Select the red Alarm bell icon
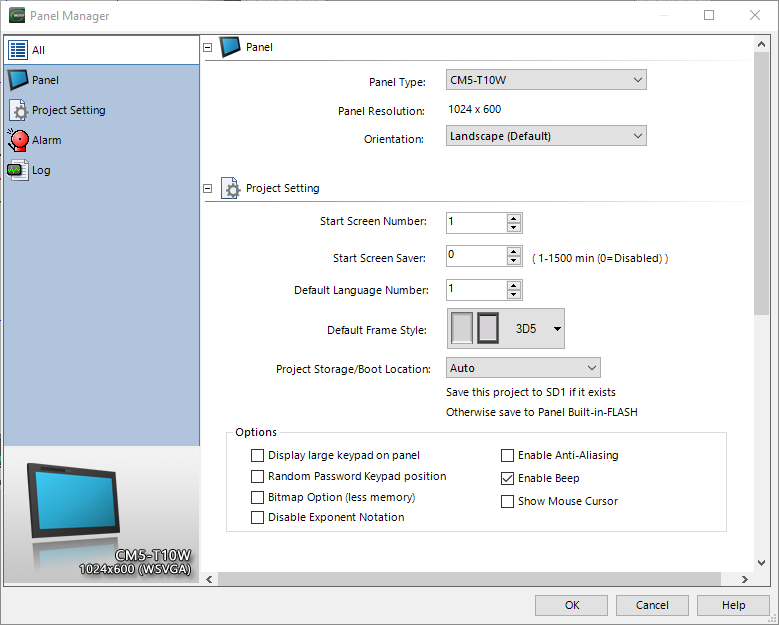779x625 pixels. tap(18, 140)
